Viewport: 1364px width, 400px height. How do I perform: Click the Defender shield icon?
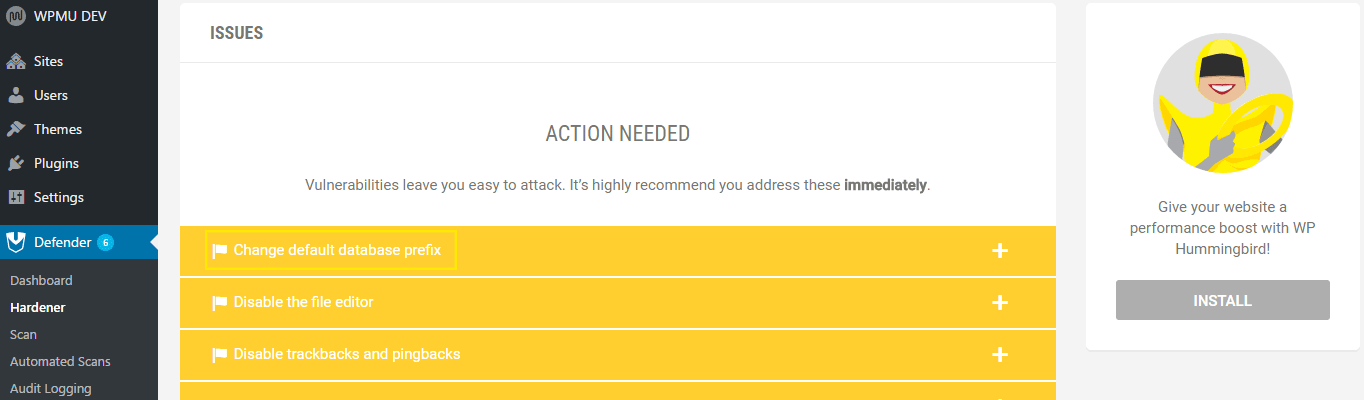16,242
